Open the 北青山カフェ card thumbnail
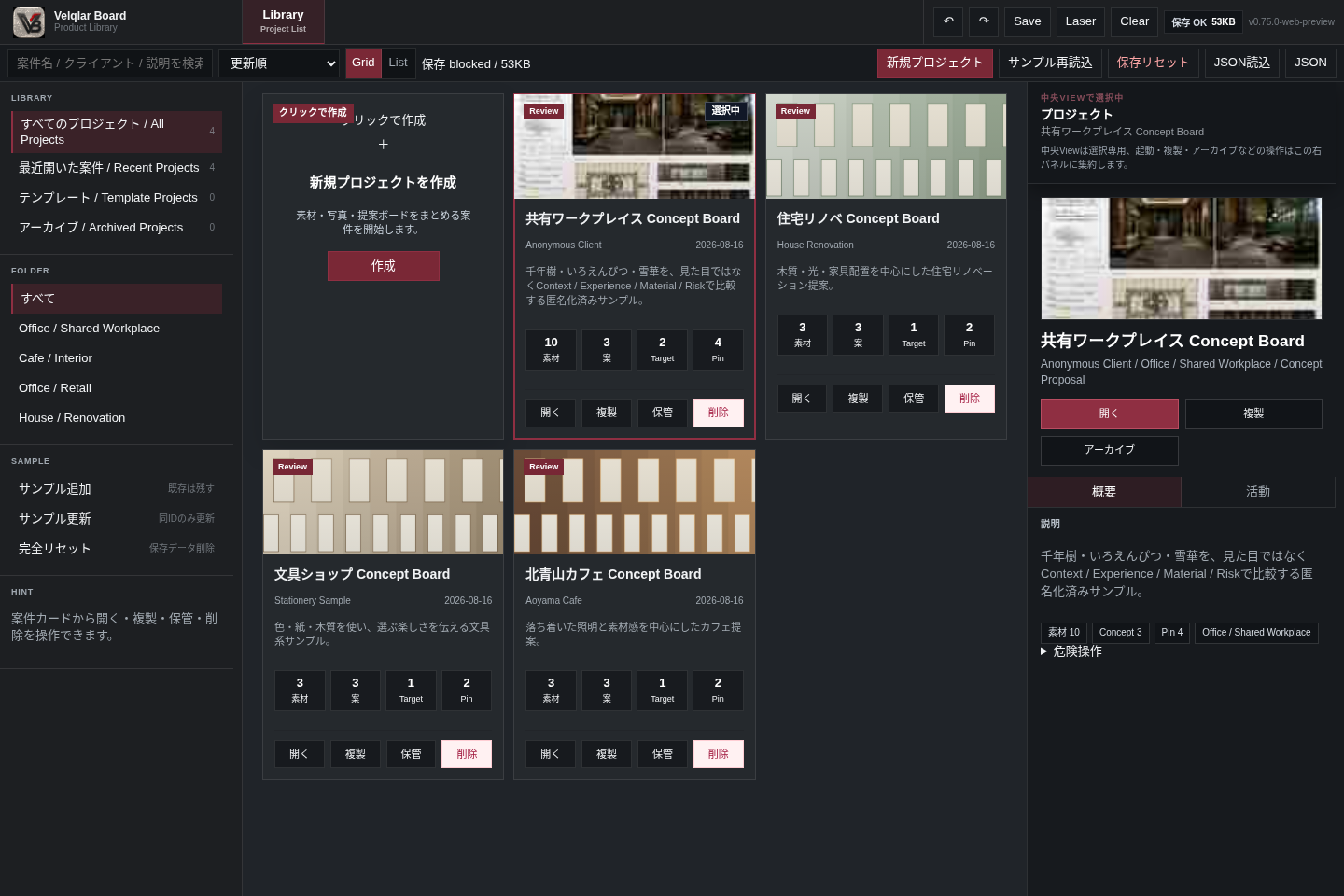Screen dimensions: 1344x896 pos(635,502)
